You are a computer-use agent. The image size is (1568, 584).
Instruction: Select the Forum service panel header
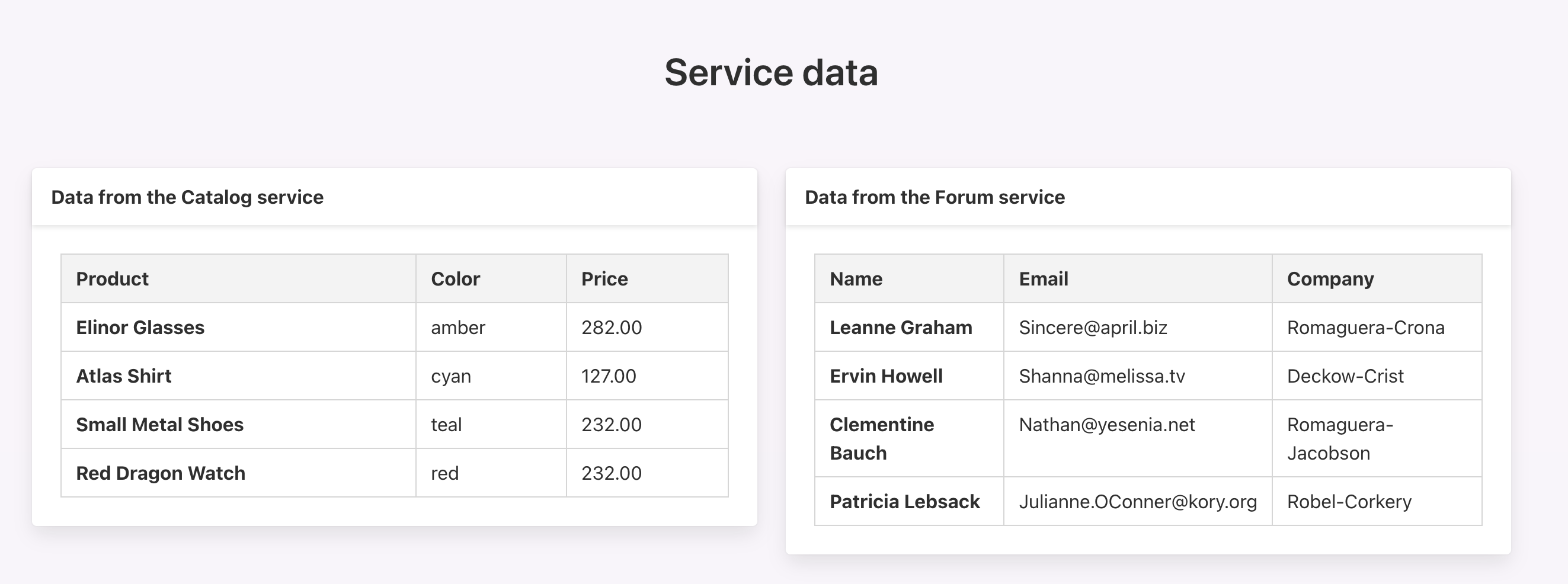point(1148,197)
